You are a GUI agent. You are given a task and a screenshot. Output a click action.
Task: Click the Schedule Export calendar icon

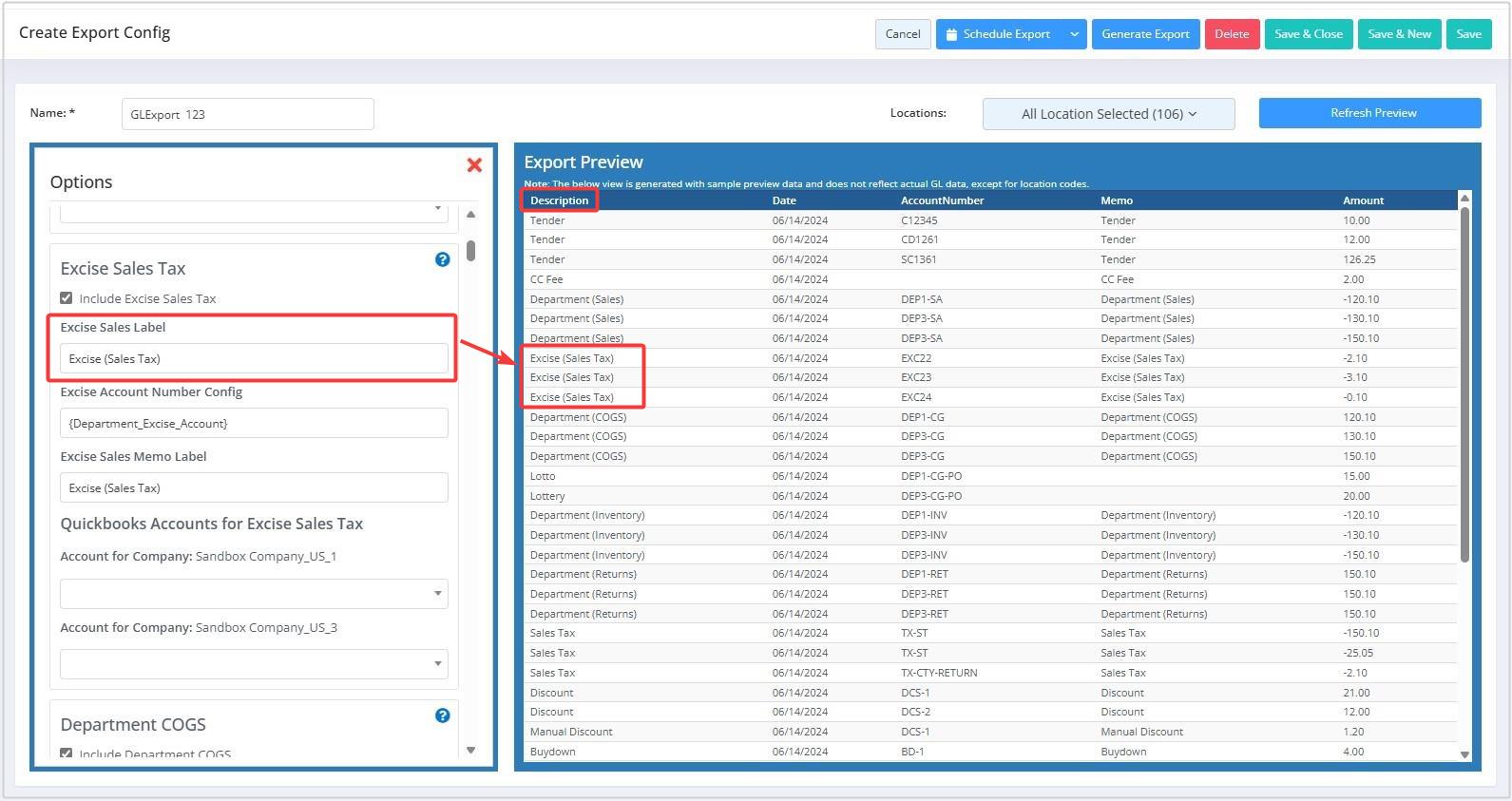(951, 34)
